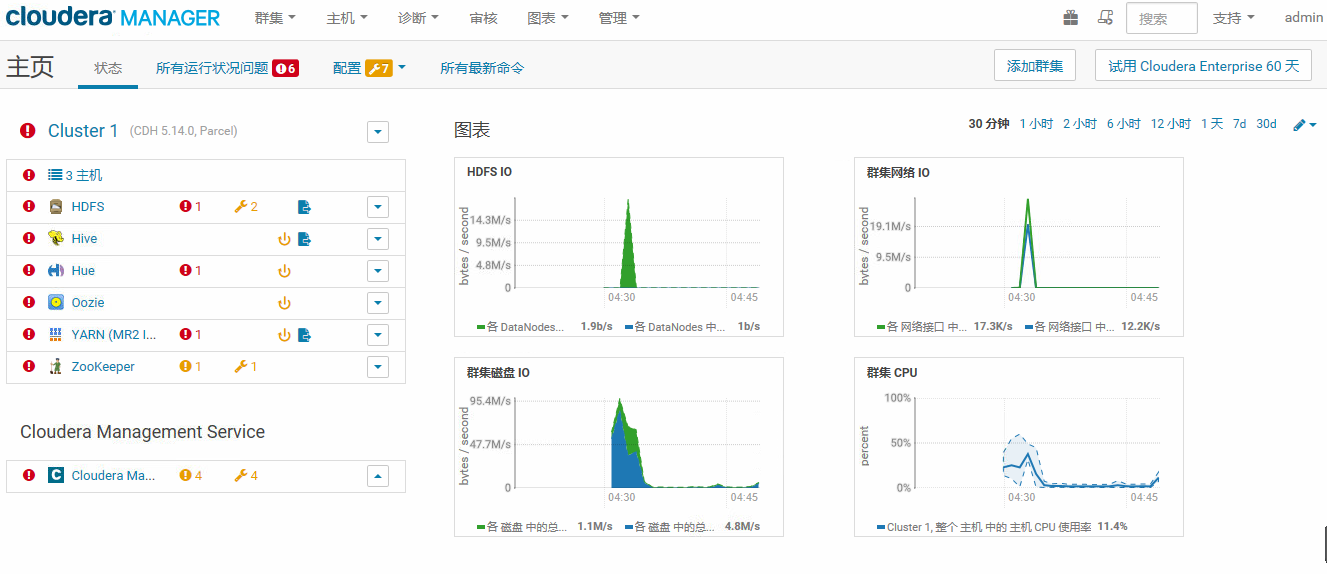Viewport: 1327px width, 574px height.
Task: Open ZooKeeper row actions dropdown
Action: [377, 367]
